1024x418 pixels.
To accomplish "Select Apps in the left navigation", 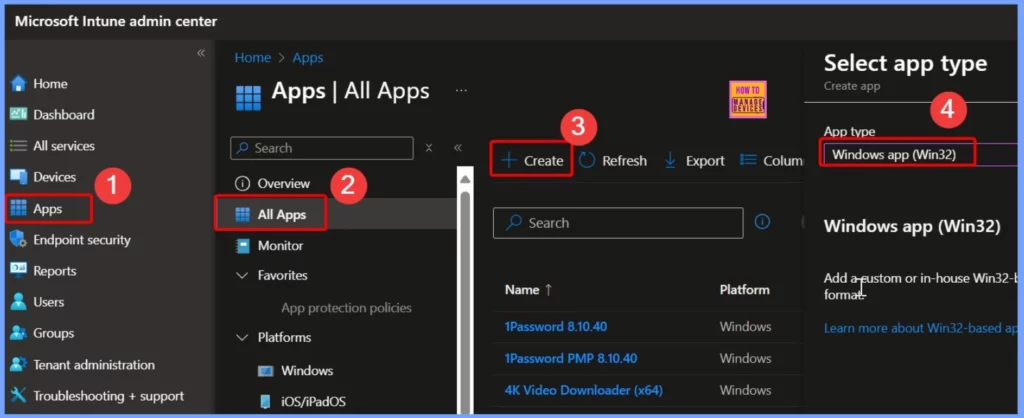I will pos(48,209).
